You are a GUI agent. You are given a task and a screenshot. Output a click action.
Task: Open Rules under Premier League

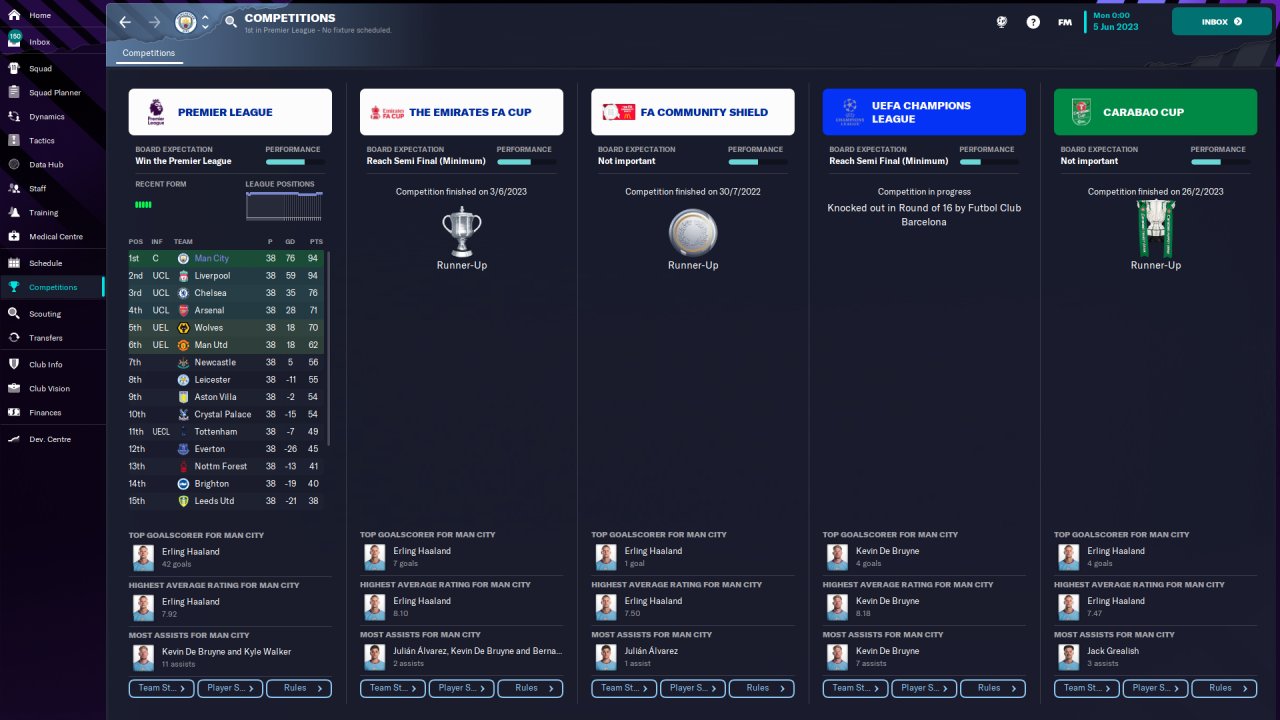(299, 688)
